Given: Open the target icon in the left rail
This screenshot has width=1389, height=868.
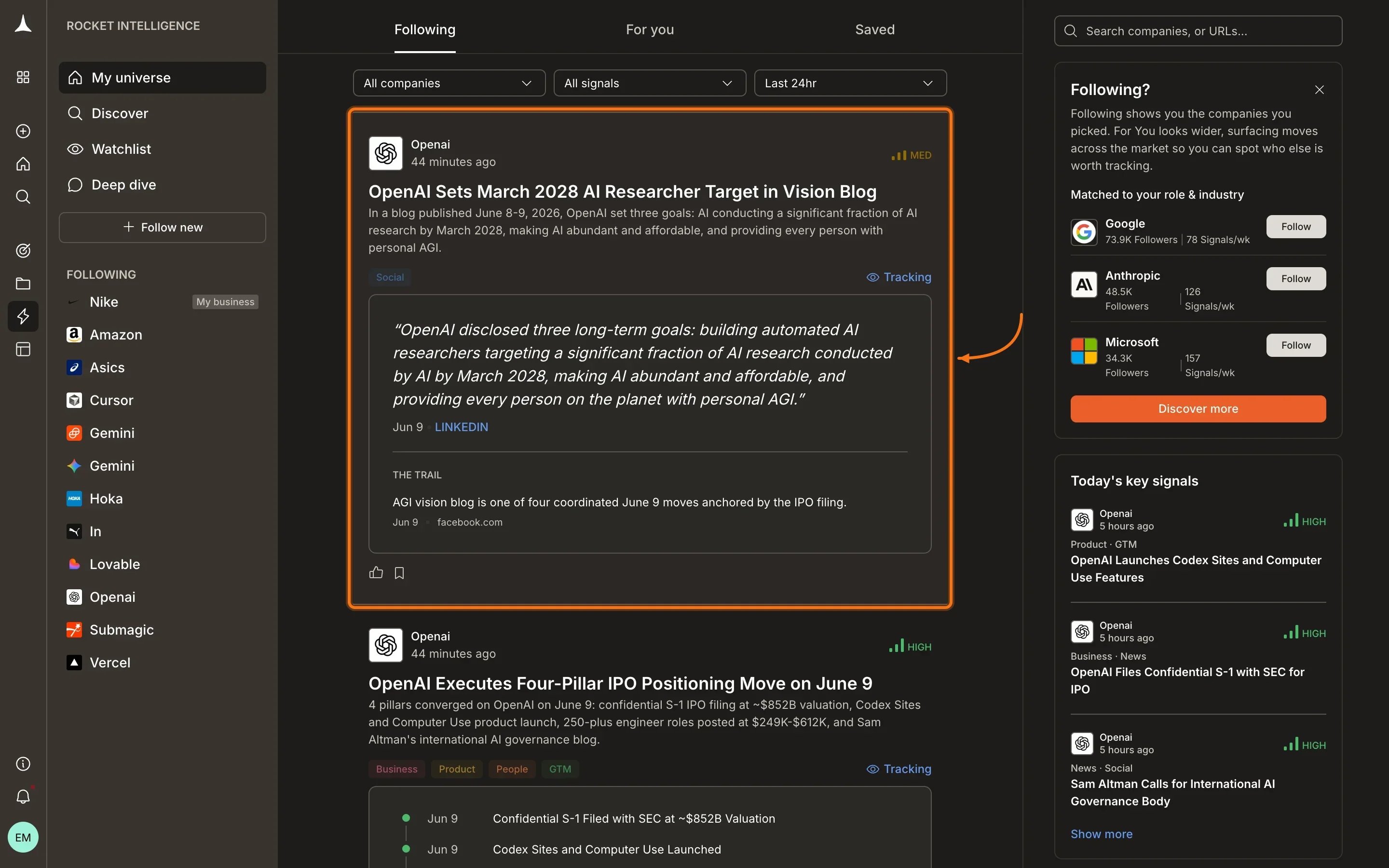Looking at the screenshot, I should click(23, 250).
